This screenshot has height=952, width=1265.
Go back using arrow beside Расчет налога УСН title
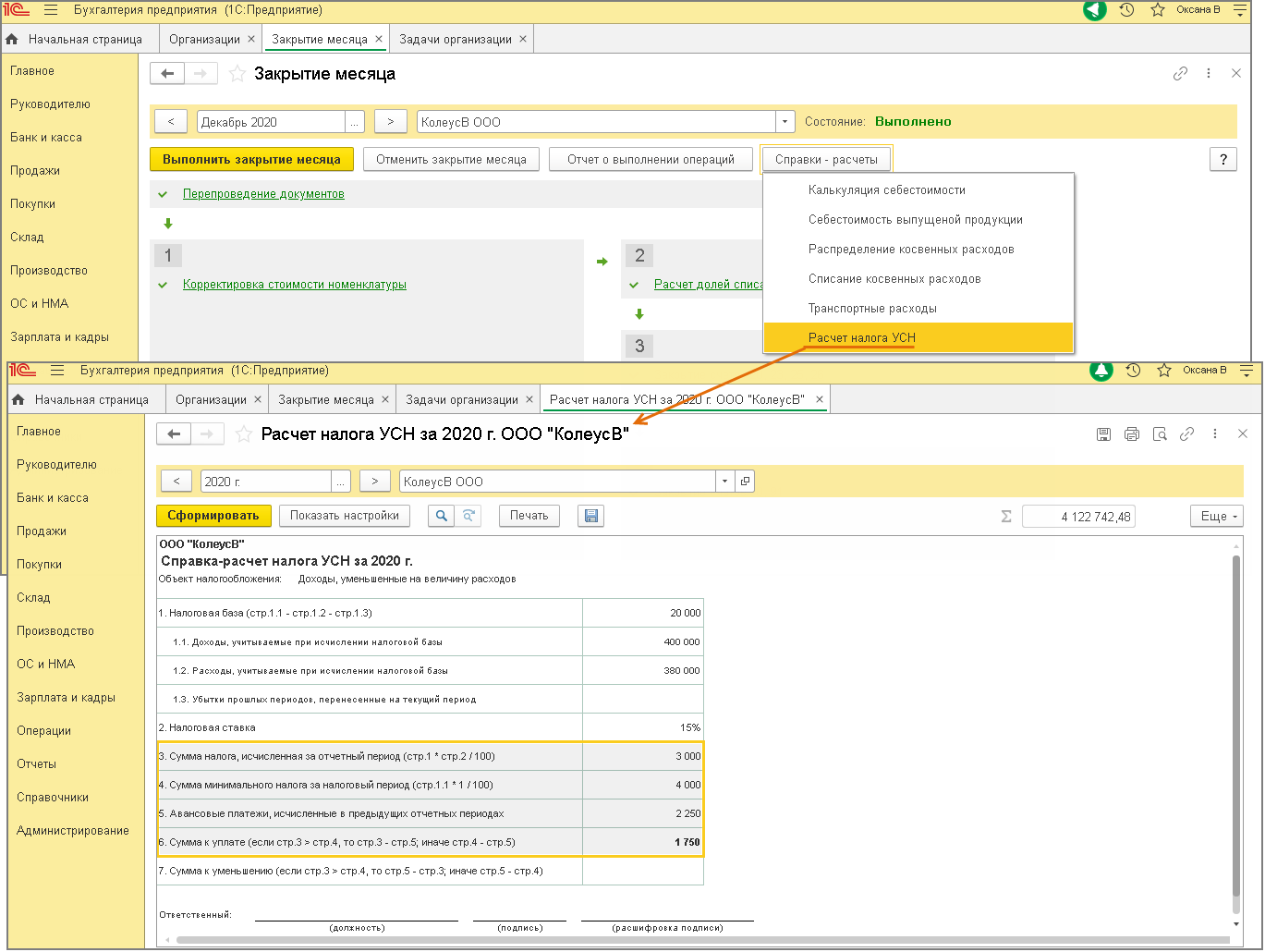click(174, 433)
